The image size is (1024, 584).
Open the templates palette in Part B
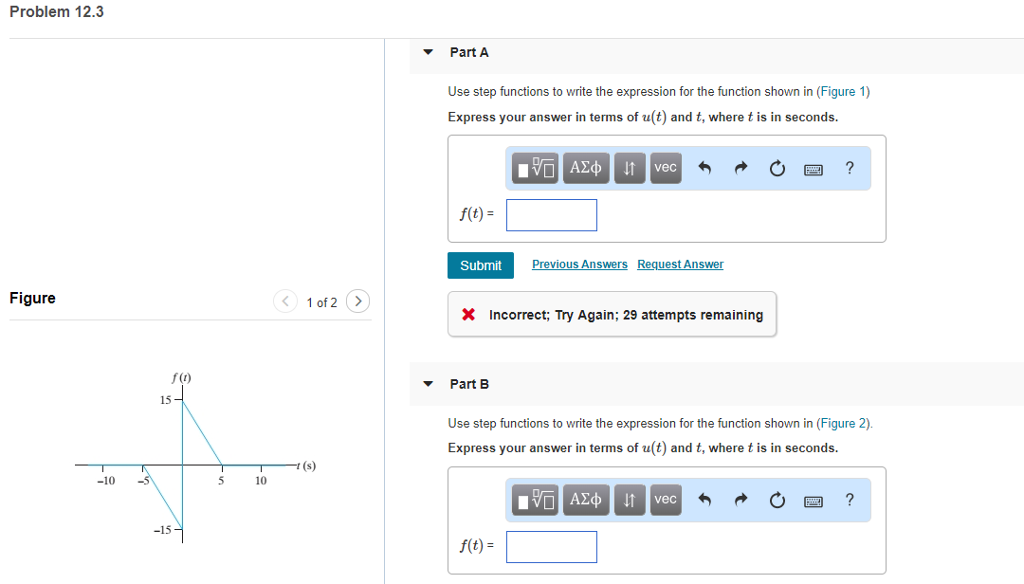click(534, 500)
